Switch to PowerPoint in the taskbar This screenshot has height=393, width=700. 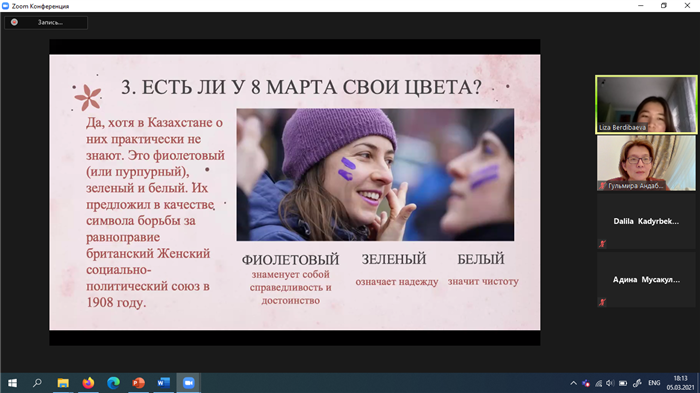(138, 383)
